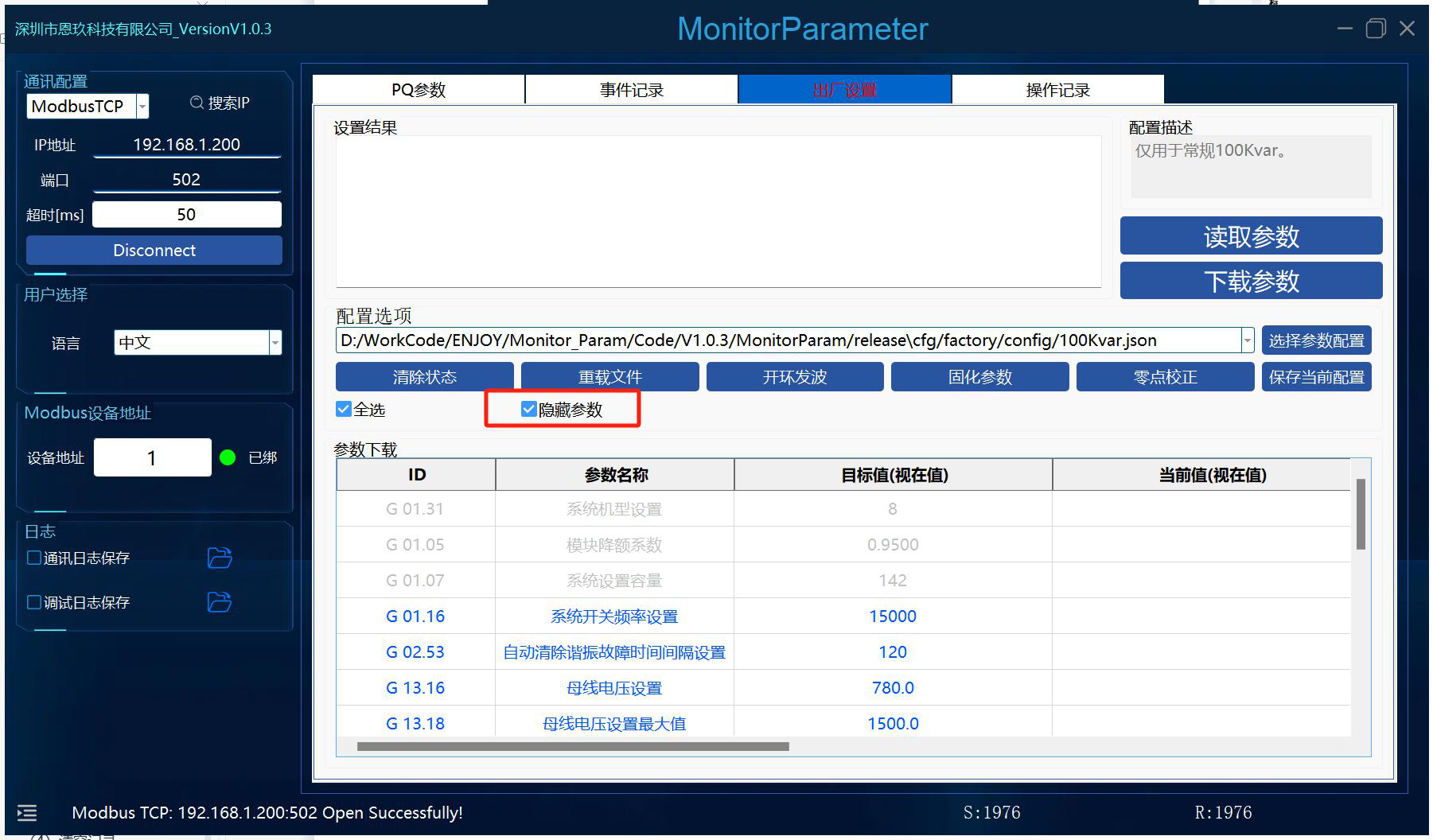Screen dimensions: 1433x840
Task: Maximize the MonitorParameter window
Action: 1376,29
